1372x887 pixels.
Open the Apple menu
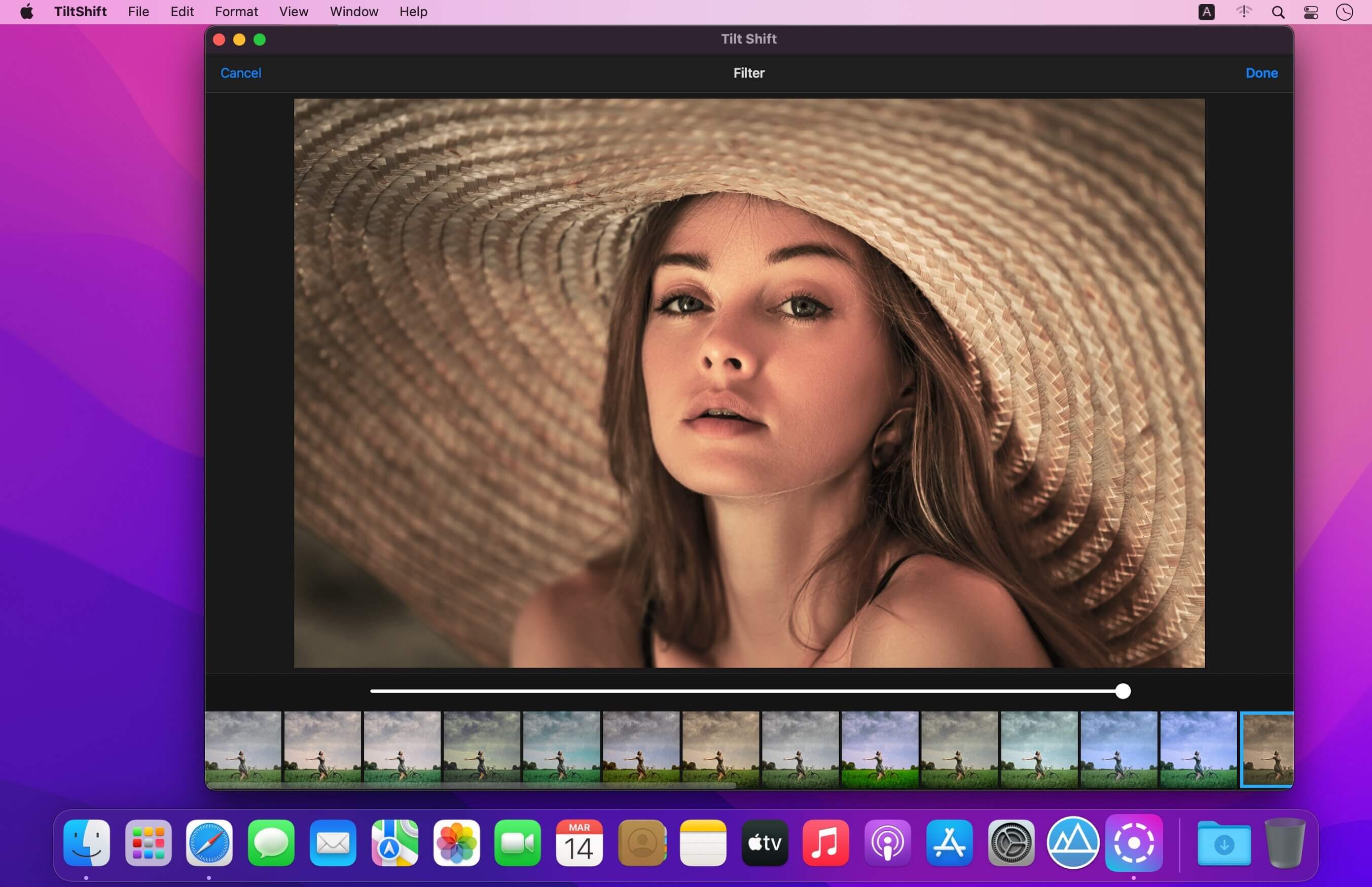click(x=26, y=12)
